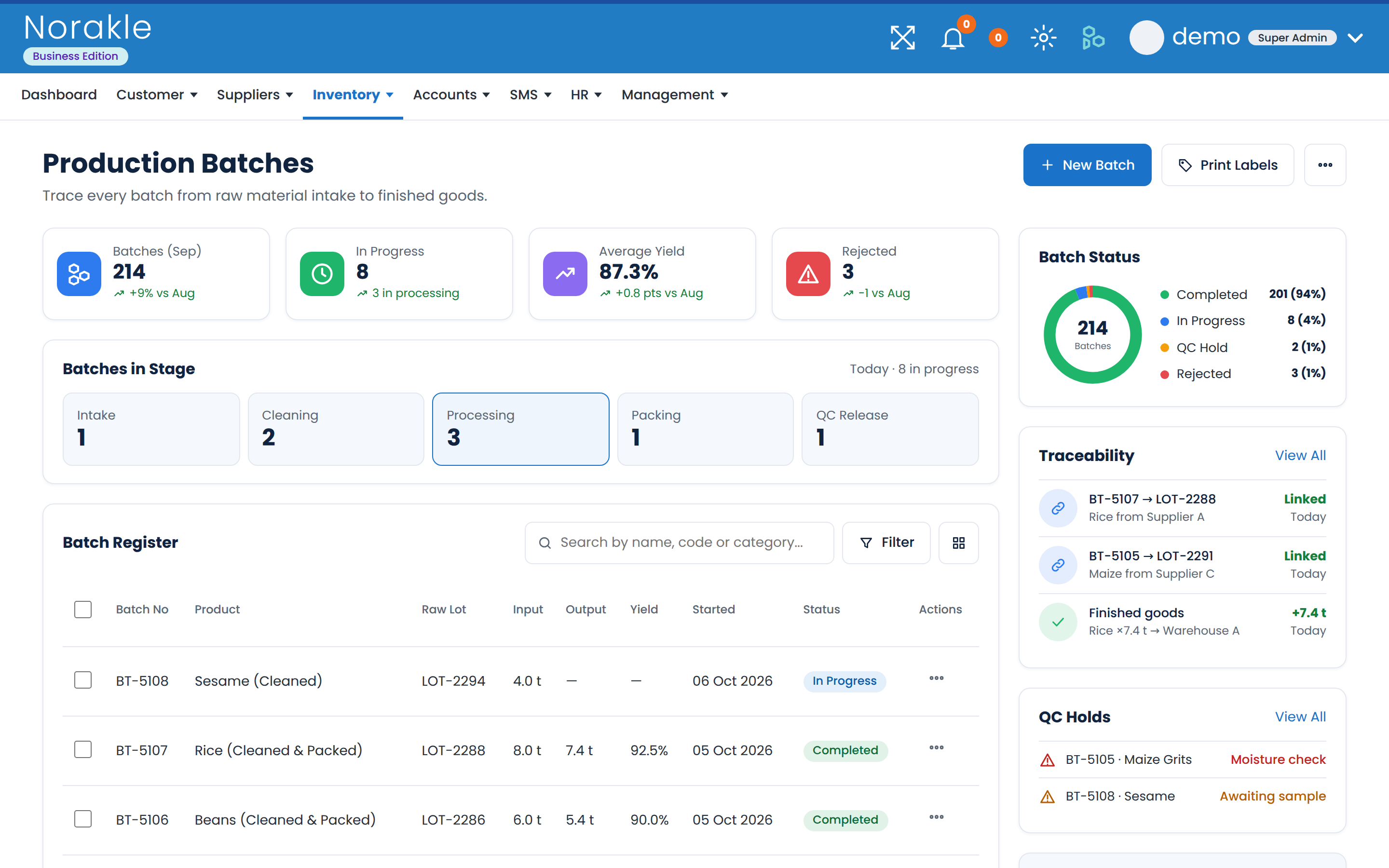Screen dimensions: 1389x868
Task: Open the demo user account chevron
Action: pyautogui.click(x=1355, y=38)
